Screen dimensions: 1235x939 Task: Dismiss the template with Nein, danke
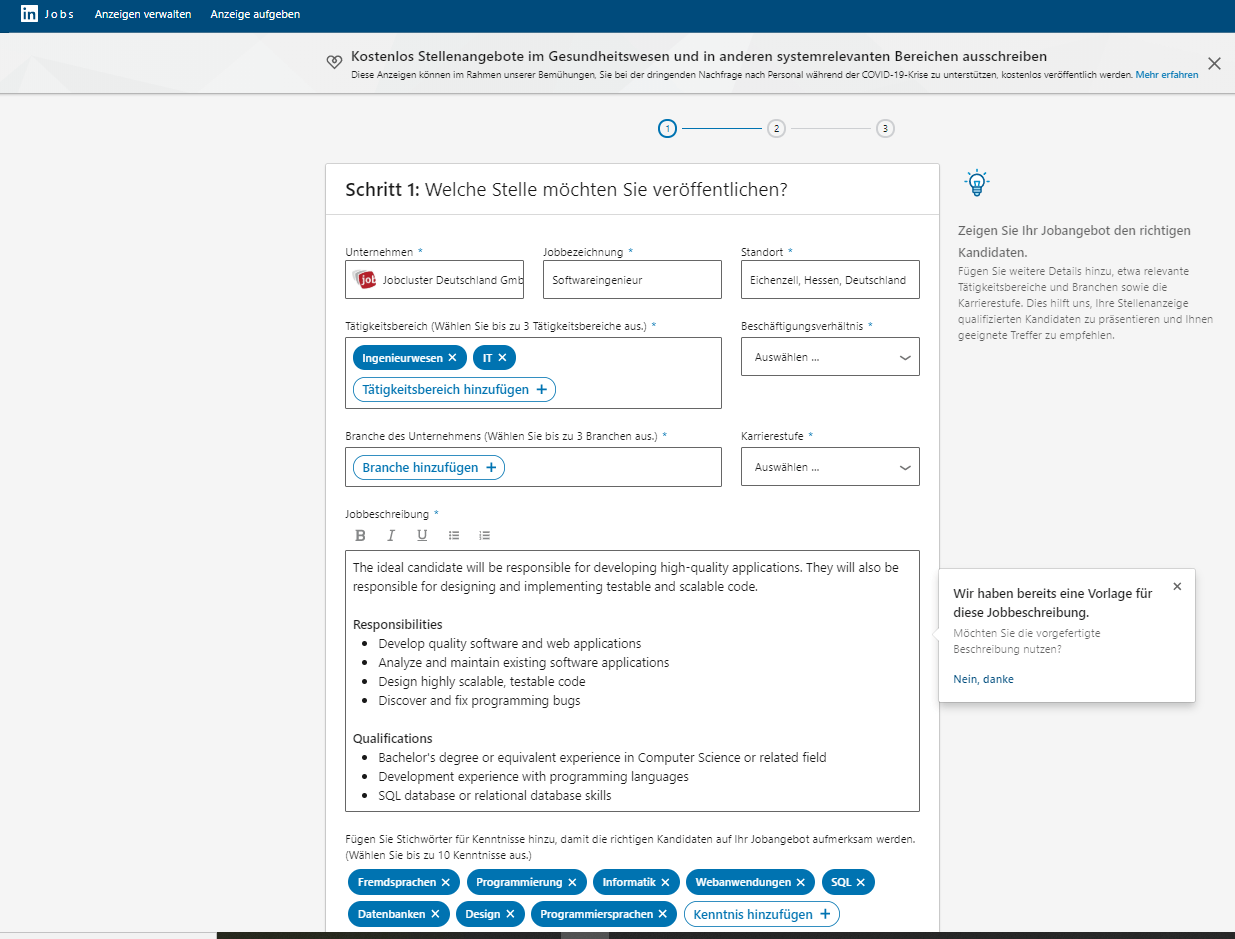[983, 678]
